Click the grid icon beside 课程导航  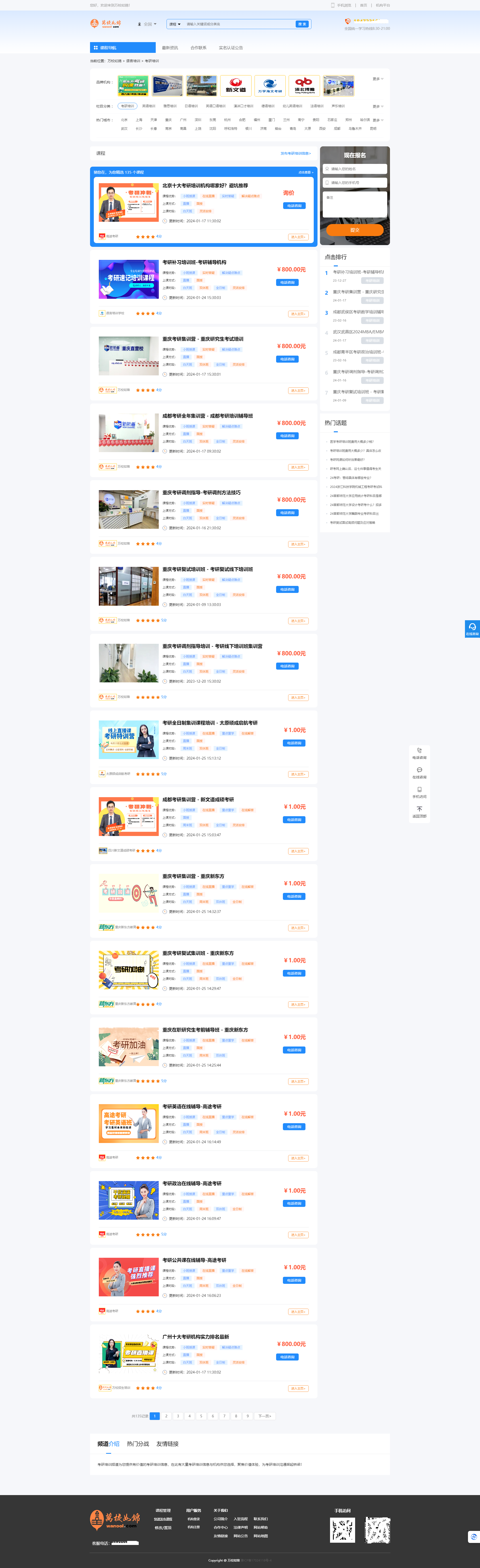click(95, 47)
